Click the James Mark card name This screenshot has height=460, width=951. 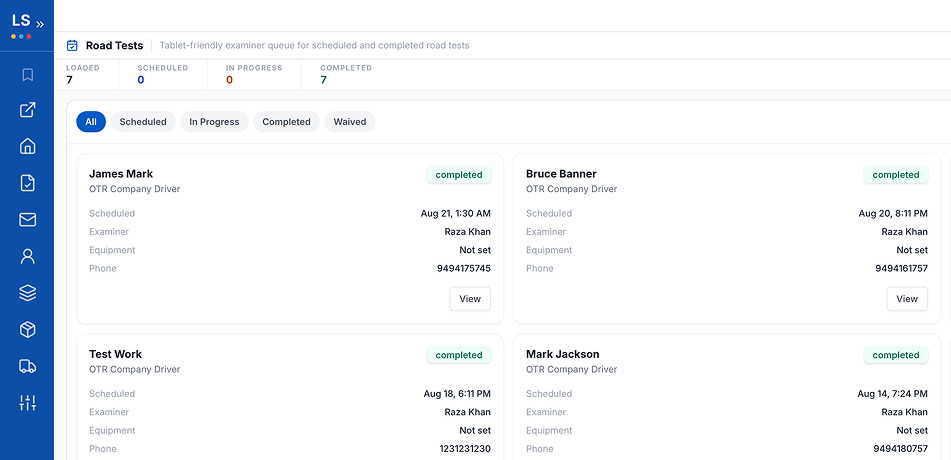121,174
